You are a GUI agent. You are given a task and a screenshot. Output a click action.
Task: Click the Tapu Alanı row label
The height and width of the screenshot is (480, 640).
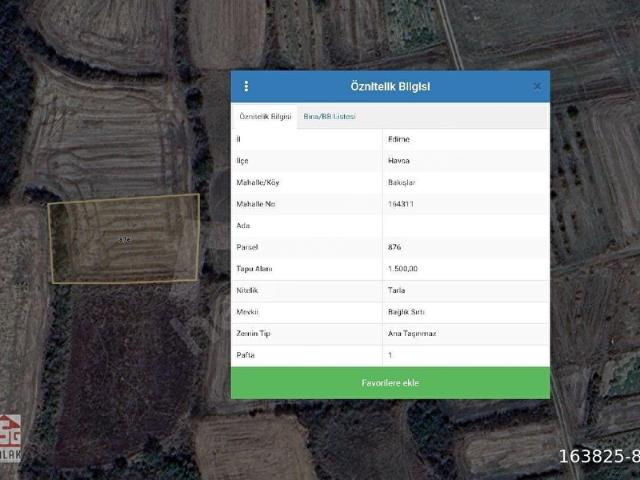pos(254,269)
